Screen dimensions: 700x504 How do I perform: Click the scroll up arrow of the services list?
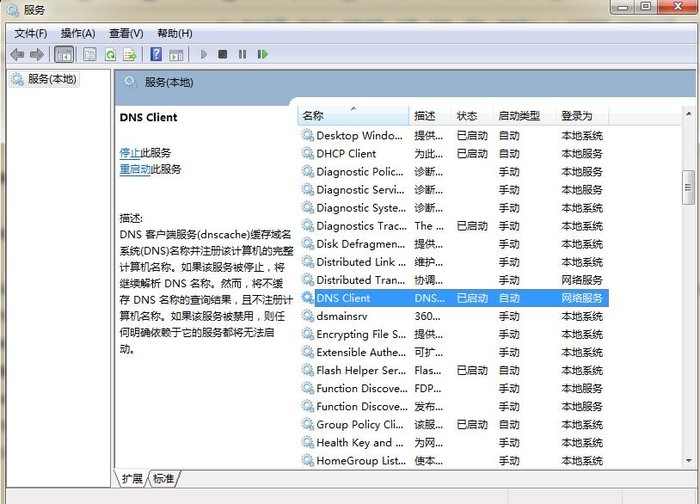(688, 114)
